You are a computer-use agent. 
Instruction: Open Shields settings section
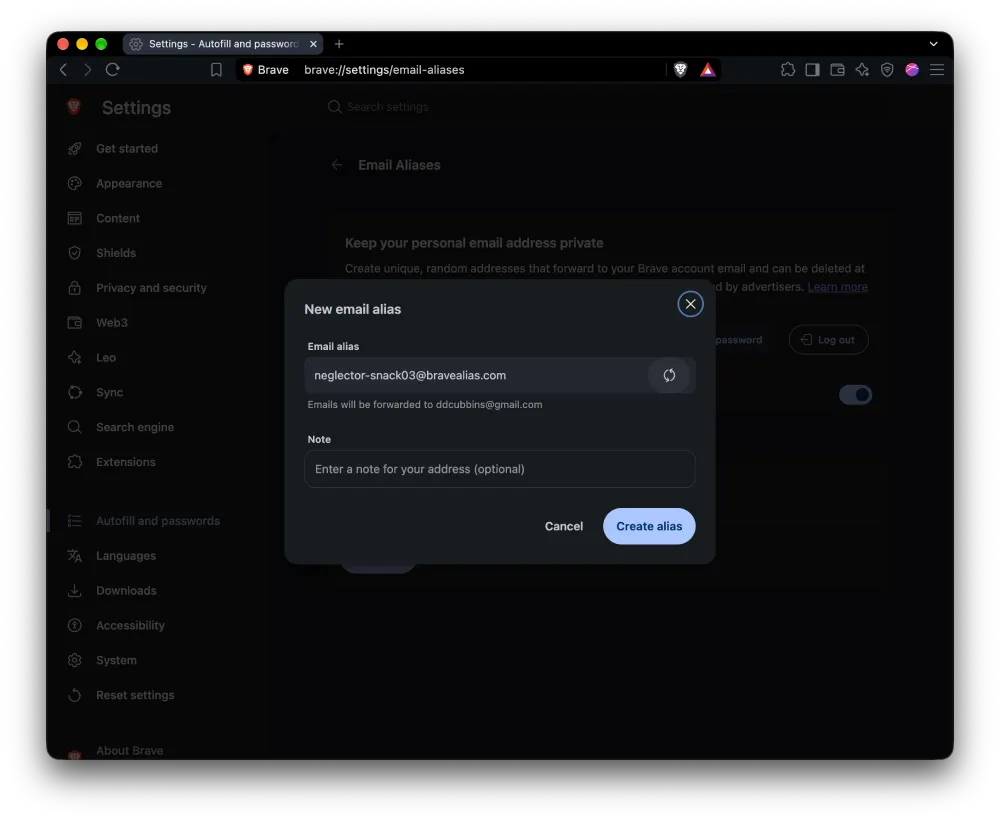tap(116, 253)
